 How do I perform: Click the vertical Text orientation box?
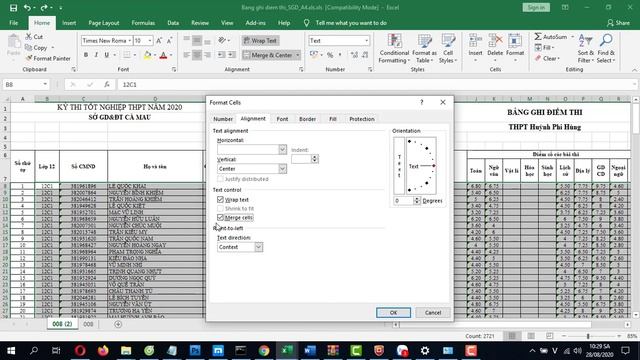click(399, 166)
